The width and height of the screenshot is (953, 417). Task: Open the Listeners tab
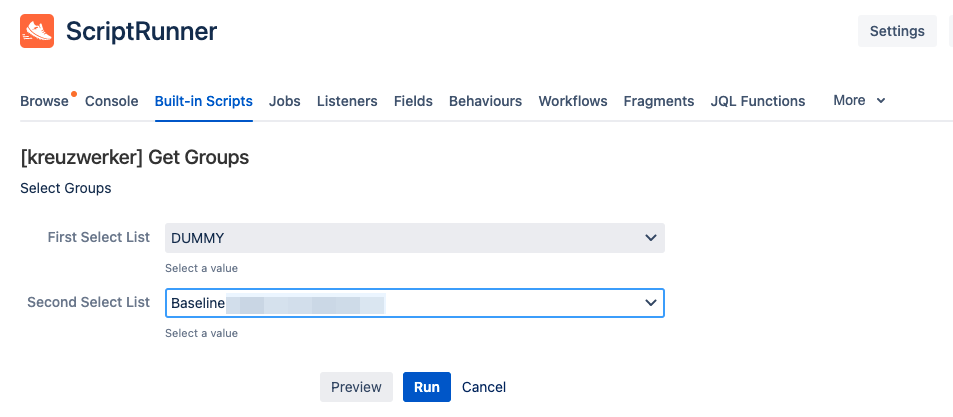pyautogui.click(x=347, y=101)
